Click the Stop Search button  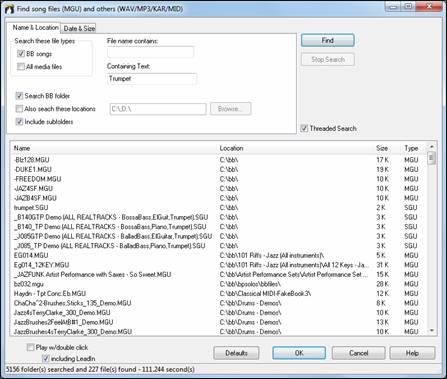pos(328,60)
